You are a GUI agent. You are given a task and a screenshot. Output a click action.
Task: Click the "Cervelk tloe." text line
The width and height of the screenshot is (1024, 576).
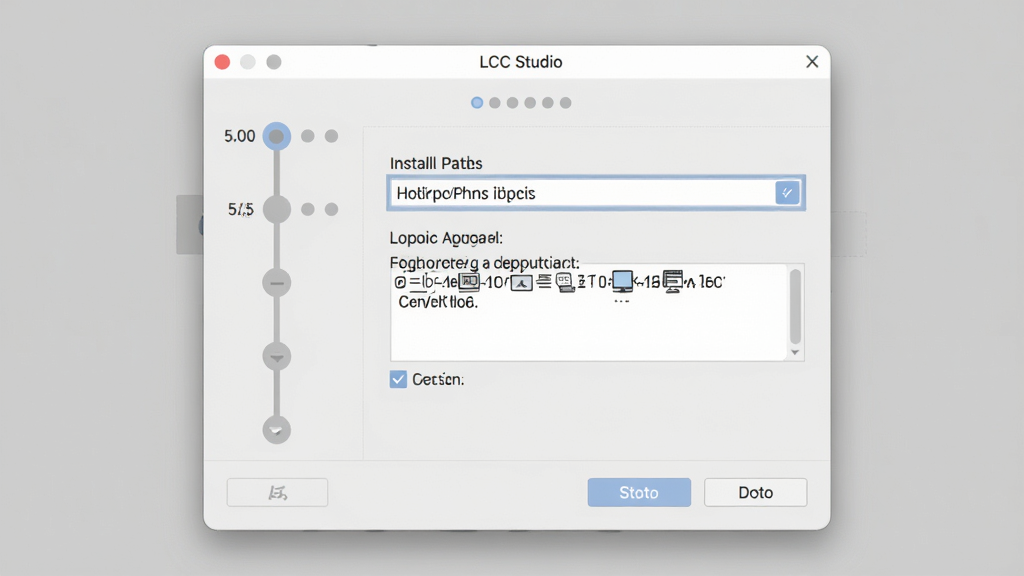pos(438,302)
